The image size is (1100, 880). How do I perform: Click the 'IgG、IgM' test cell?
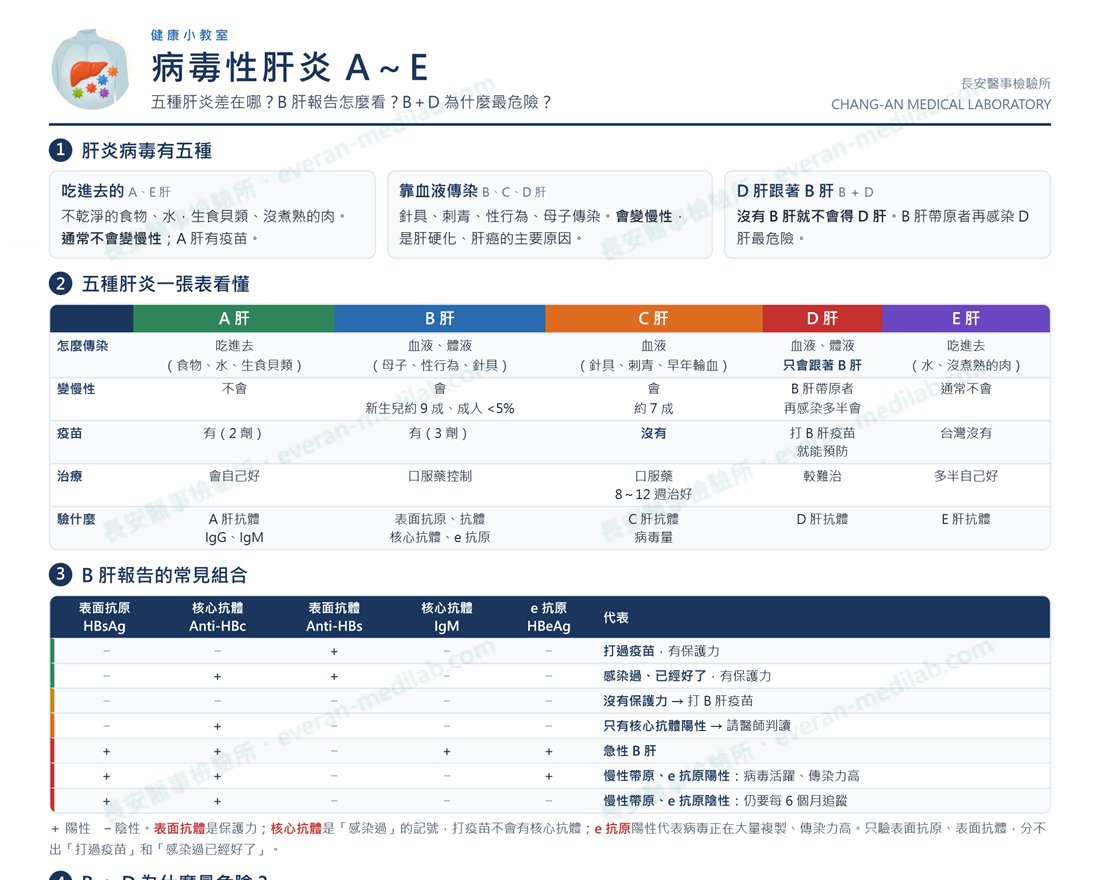pos(234,538)
